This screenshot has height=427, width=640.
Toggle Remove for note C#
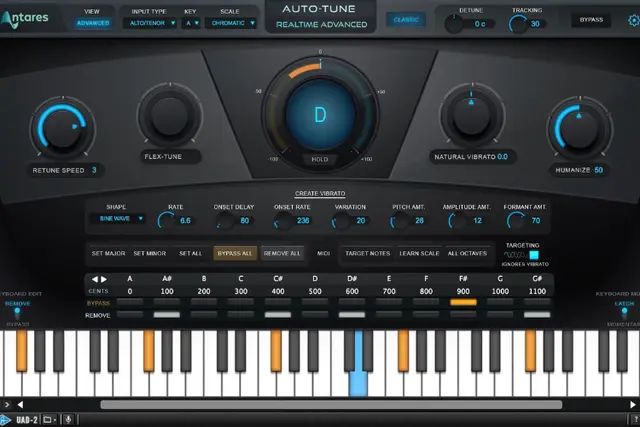(278, 315)
